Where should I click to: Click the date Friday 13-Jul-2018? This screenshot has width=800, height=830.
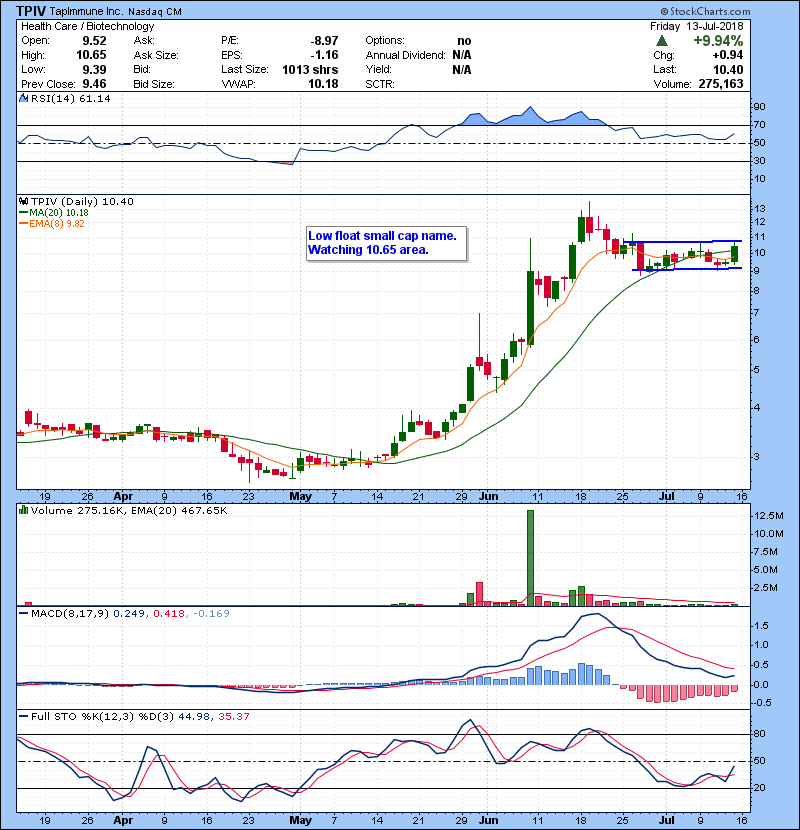click(x=697, y=26)
